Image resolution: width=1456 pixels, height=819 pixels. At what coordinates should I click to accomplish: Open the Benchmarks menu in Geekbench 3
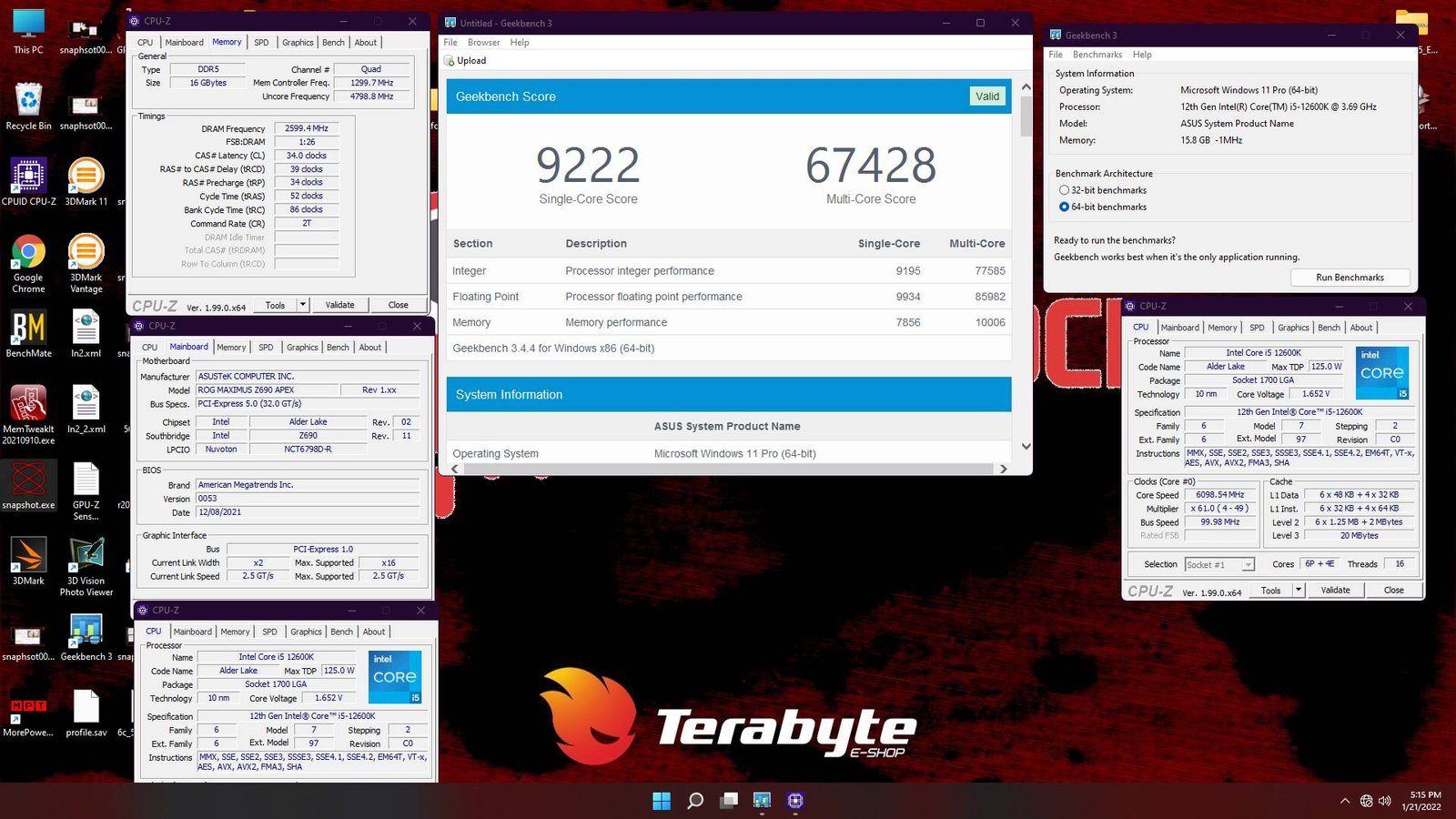pos(1097,54)
